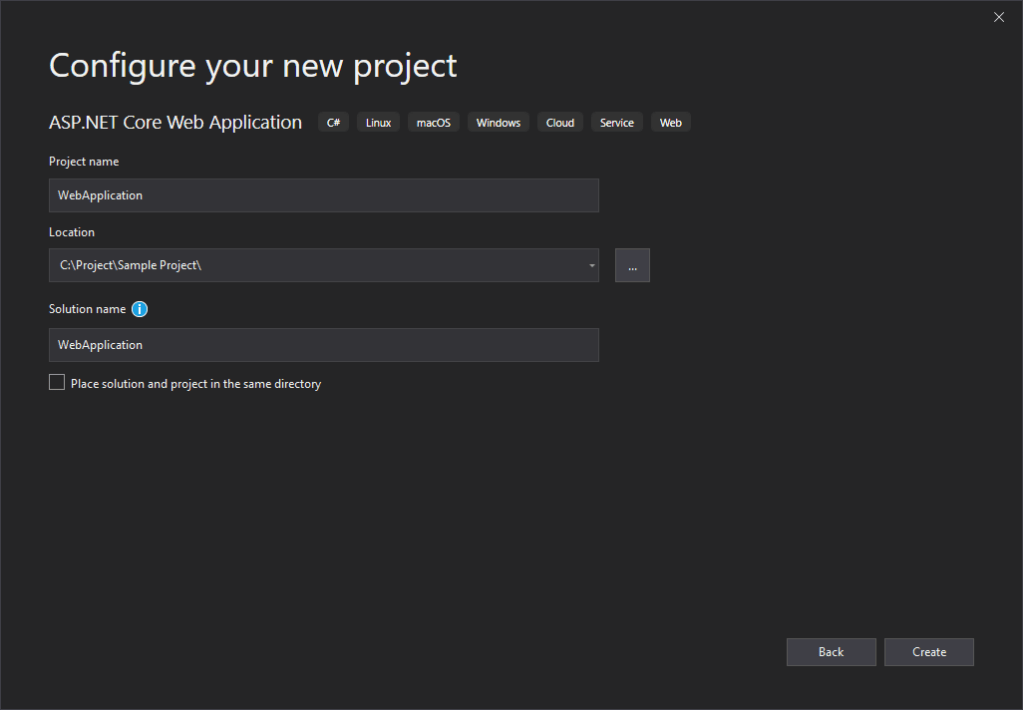Image resolution: width=1023 pixels, height=710 pixels.
Task: Click the Cloud project type tag
Action: point(560,123)
